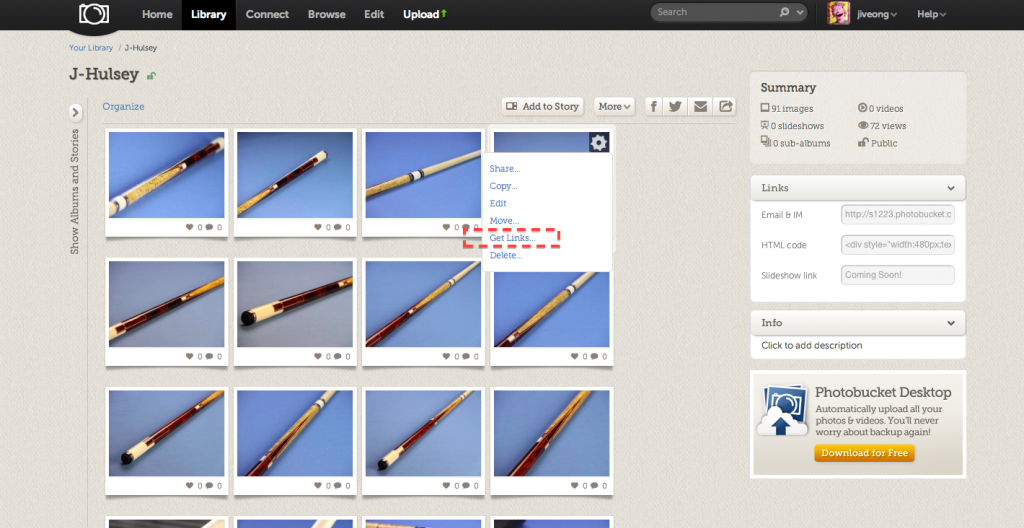Open the second photo in the top row
The image size is (1024, 528).
point(295,175)
